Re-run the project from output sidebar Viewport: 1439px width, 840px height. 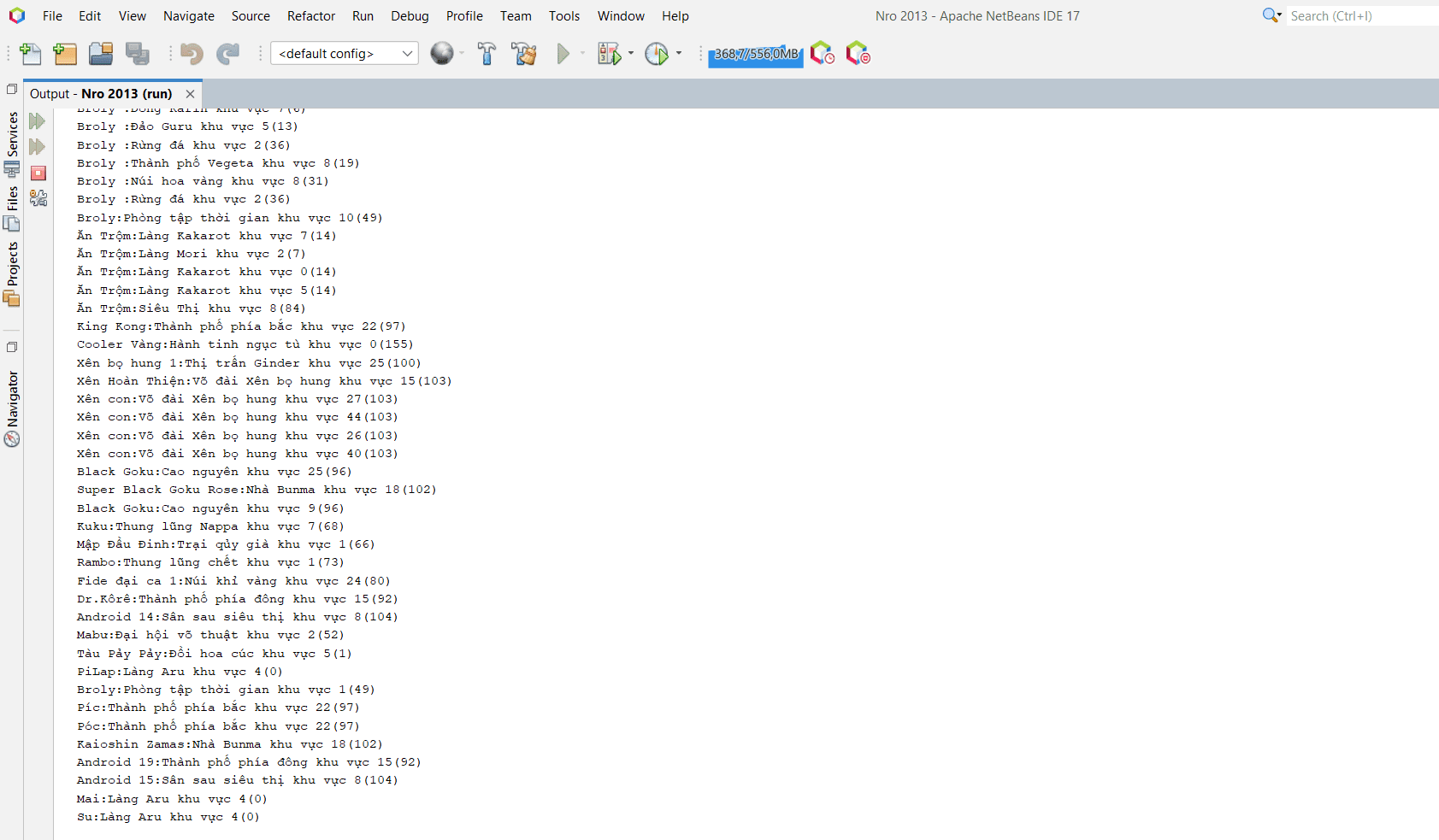37,121
